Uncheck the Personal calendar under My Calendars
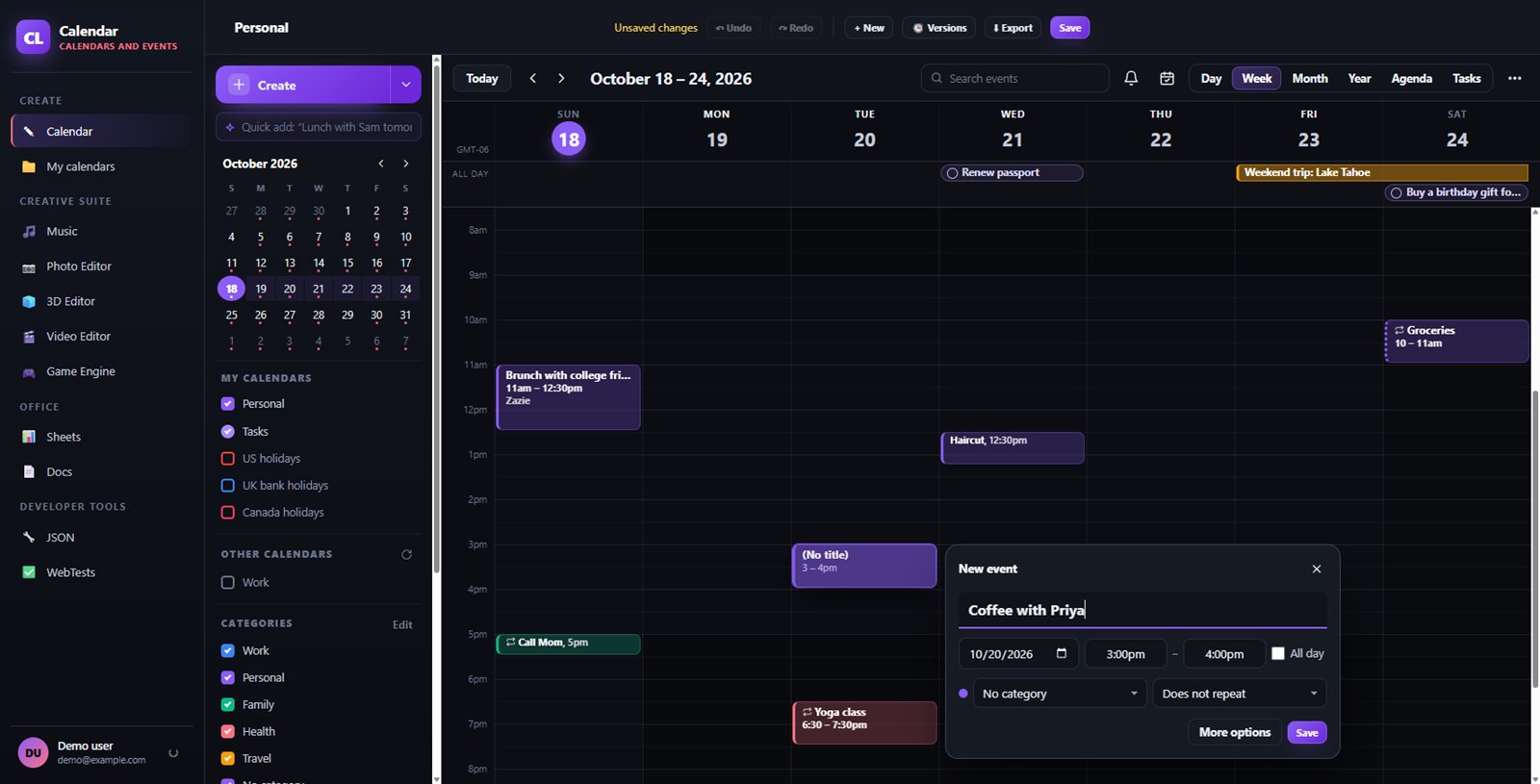The height and width of the screenshot is (784, 1540). click(228, 404)
